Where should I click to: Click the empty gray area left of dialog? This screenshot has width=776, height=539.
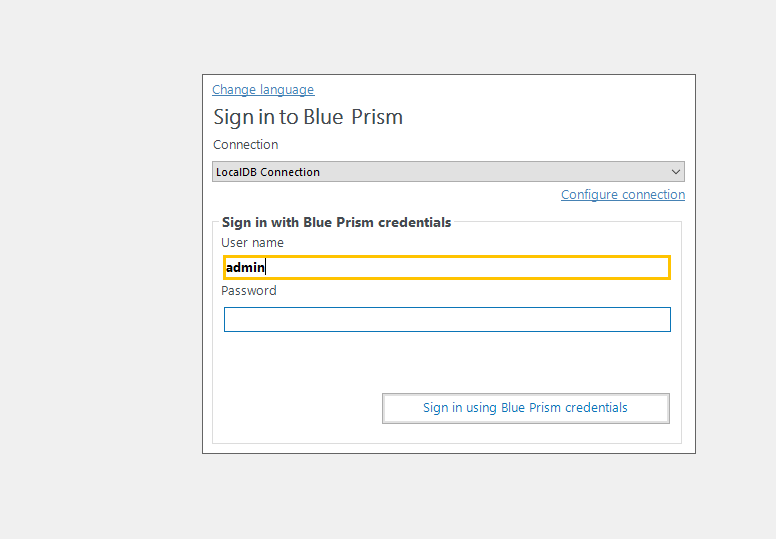click(x=100, y=270)
